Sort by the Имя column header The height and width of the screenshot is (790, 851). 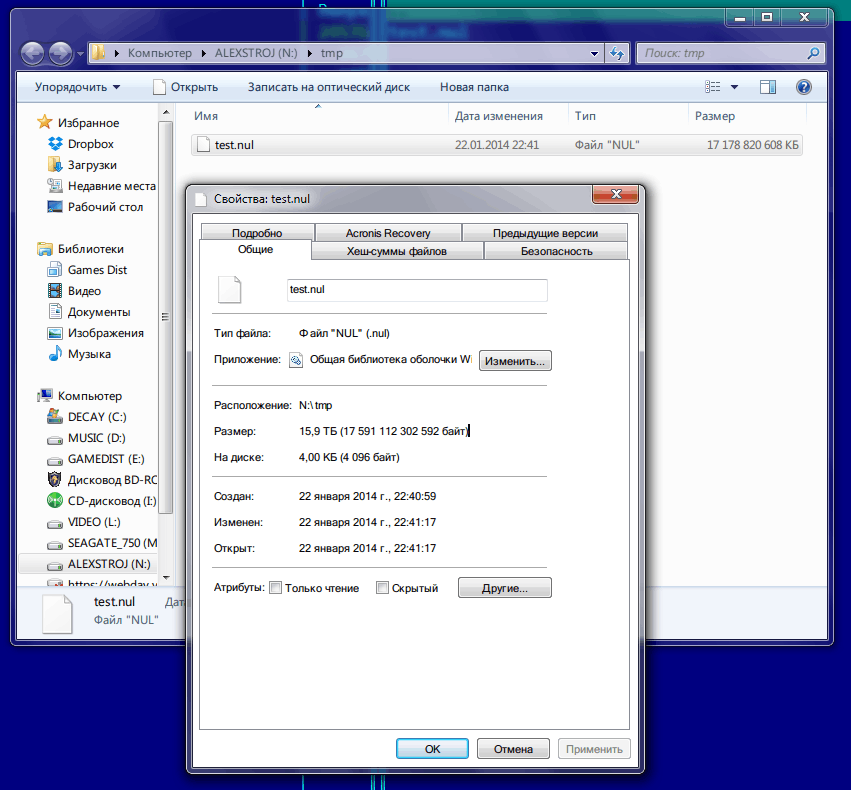[318, 116]
